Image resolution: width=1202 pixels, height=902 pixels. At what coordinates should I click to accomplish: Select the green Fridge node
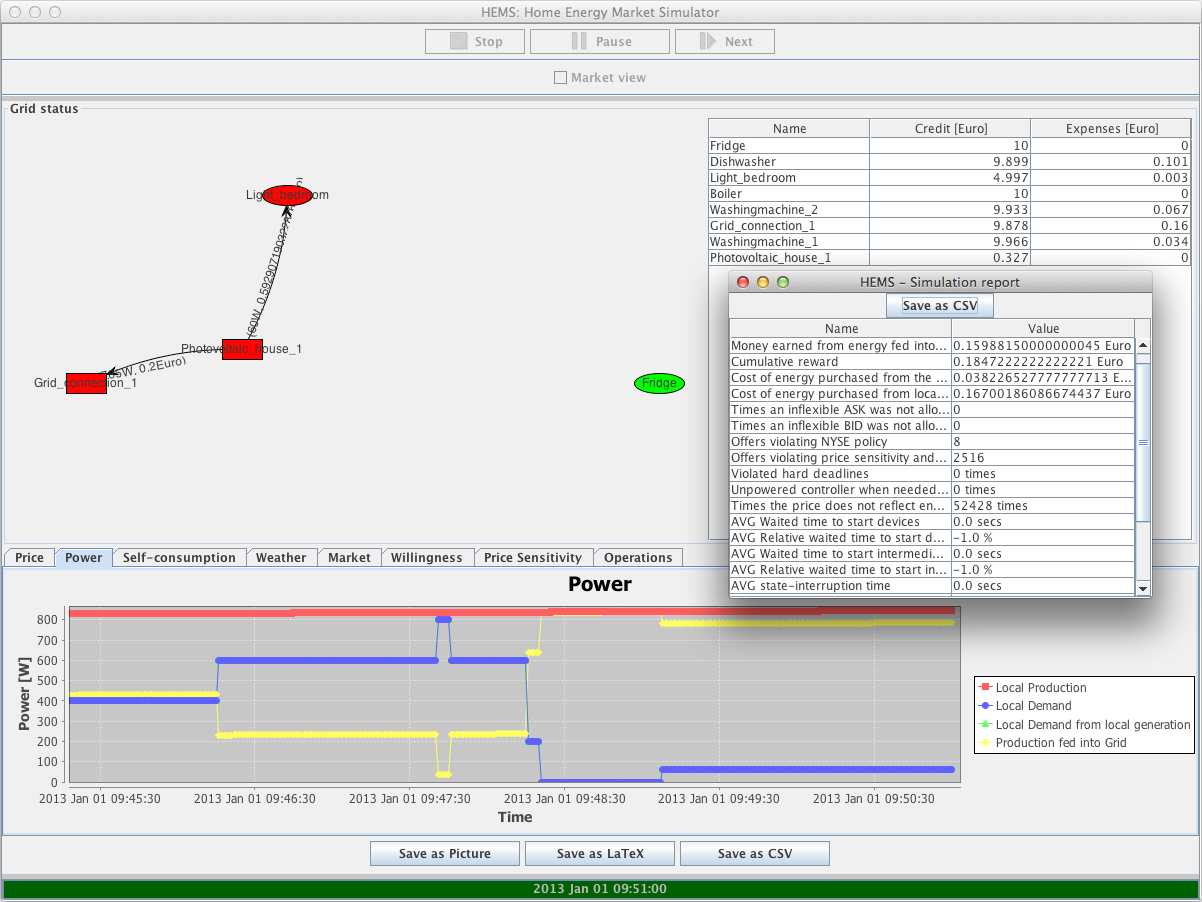coord(659,383)
